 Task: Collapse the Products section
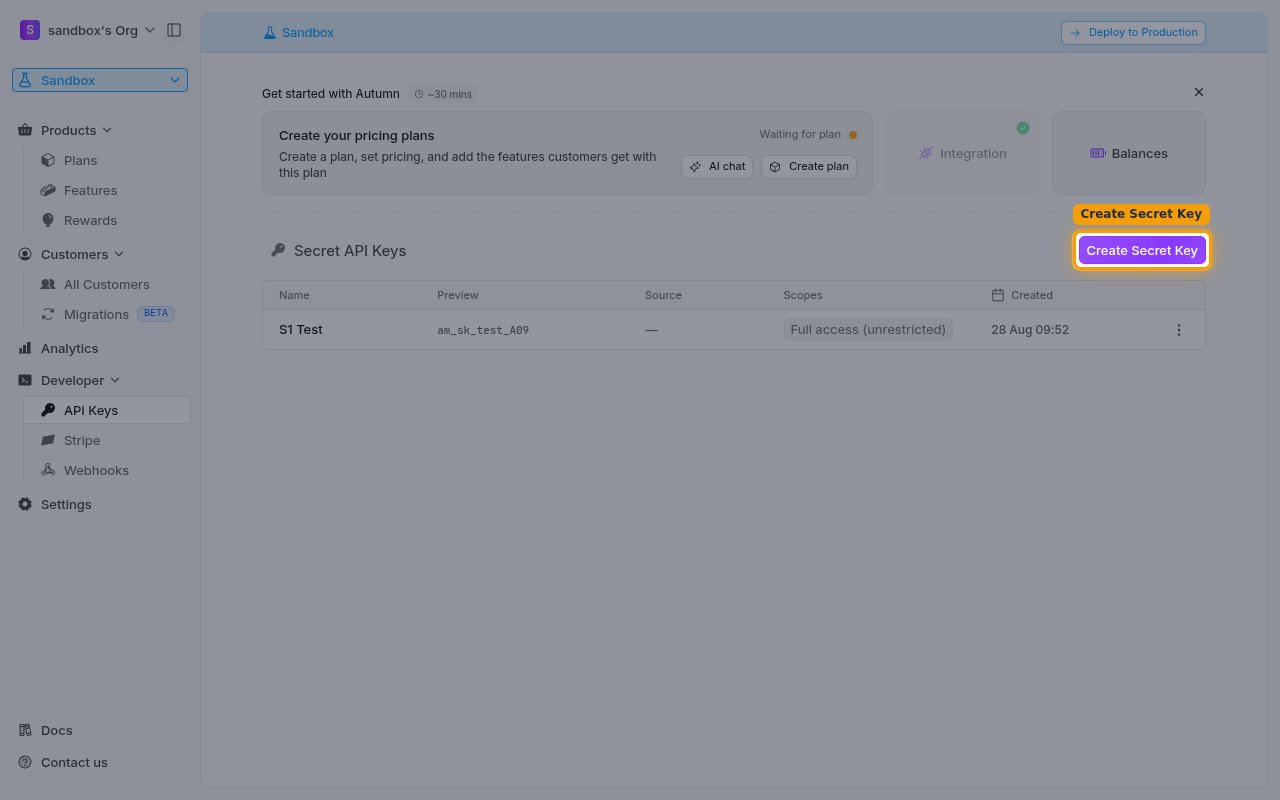pyautogui.click(x=65, y=130)
